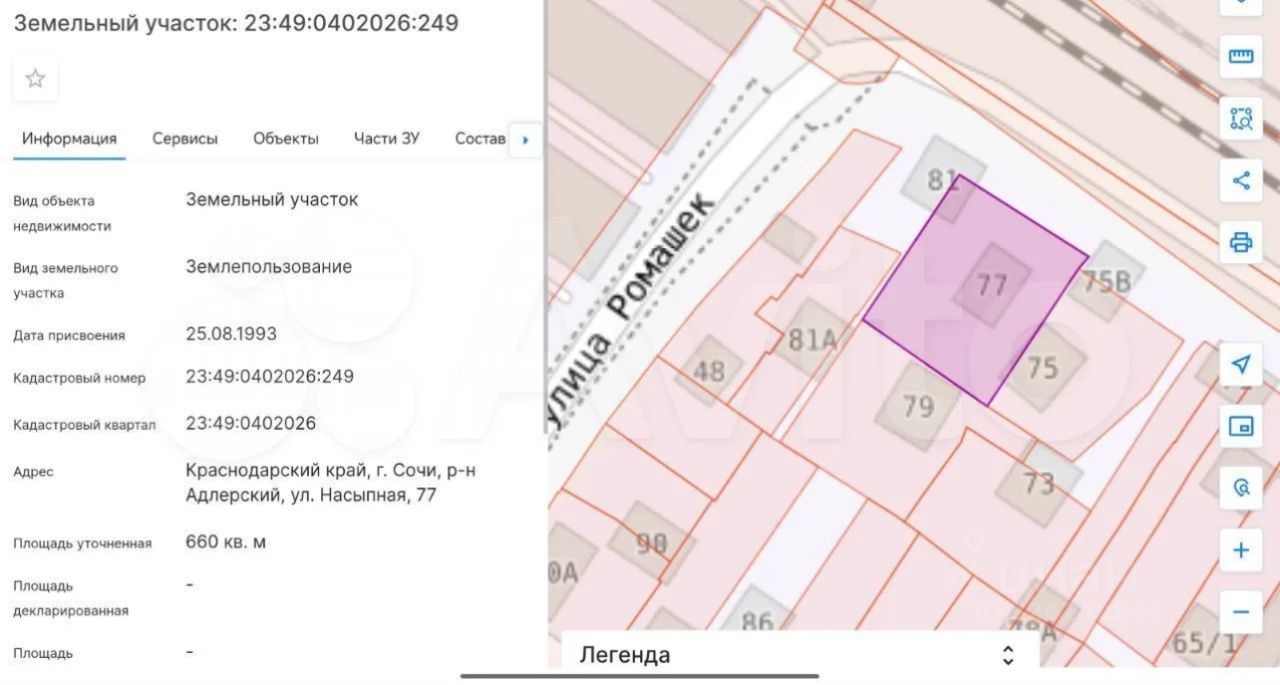Click building 65/1 on the map
Viewport: 1280px width, 685px height.
click(x=1203, y=641)
